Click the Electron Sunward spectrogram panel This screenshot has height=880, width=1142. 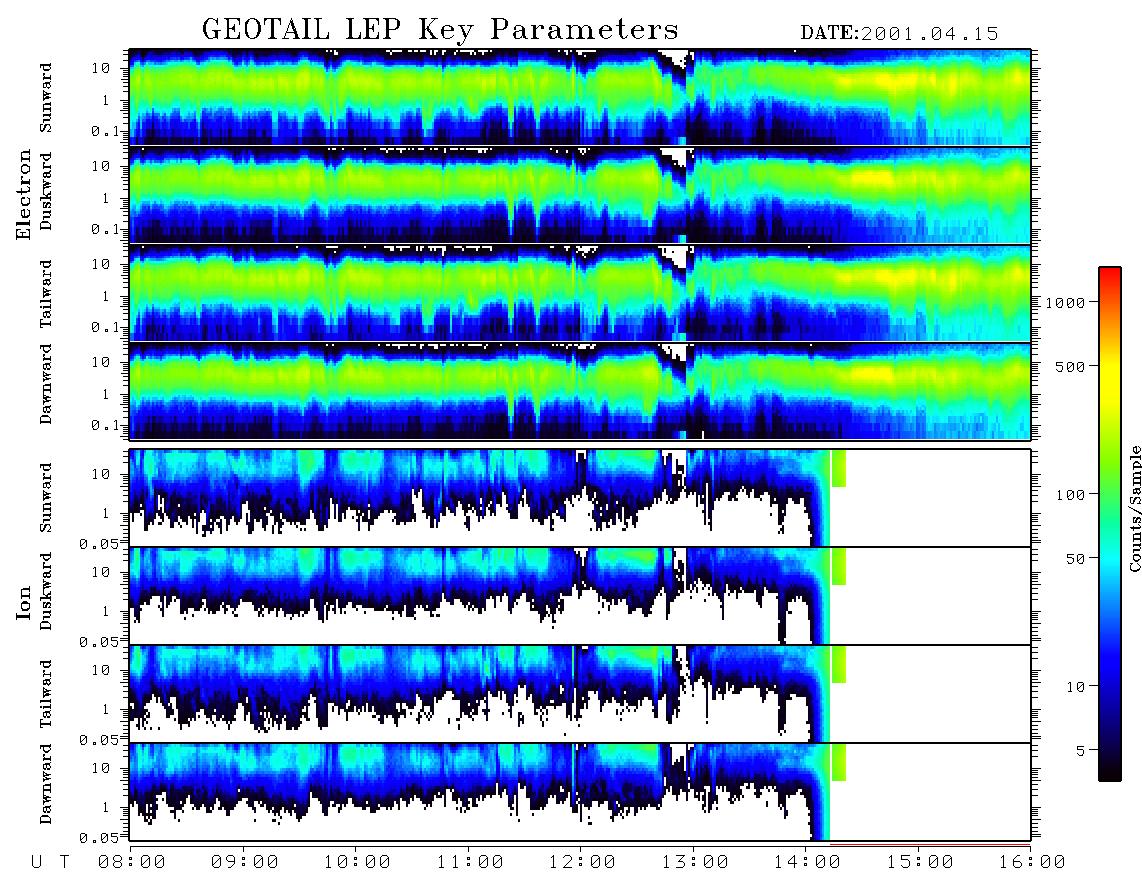click(x=580, y=98)
